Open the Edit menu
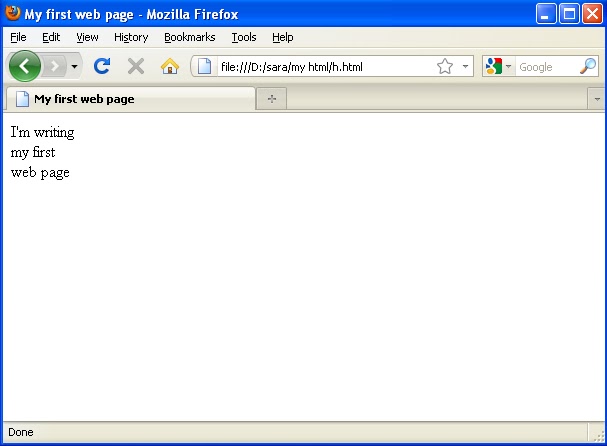This screenshot has height=446, width=607. pos(51,37)
